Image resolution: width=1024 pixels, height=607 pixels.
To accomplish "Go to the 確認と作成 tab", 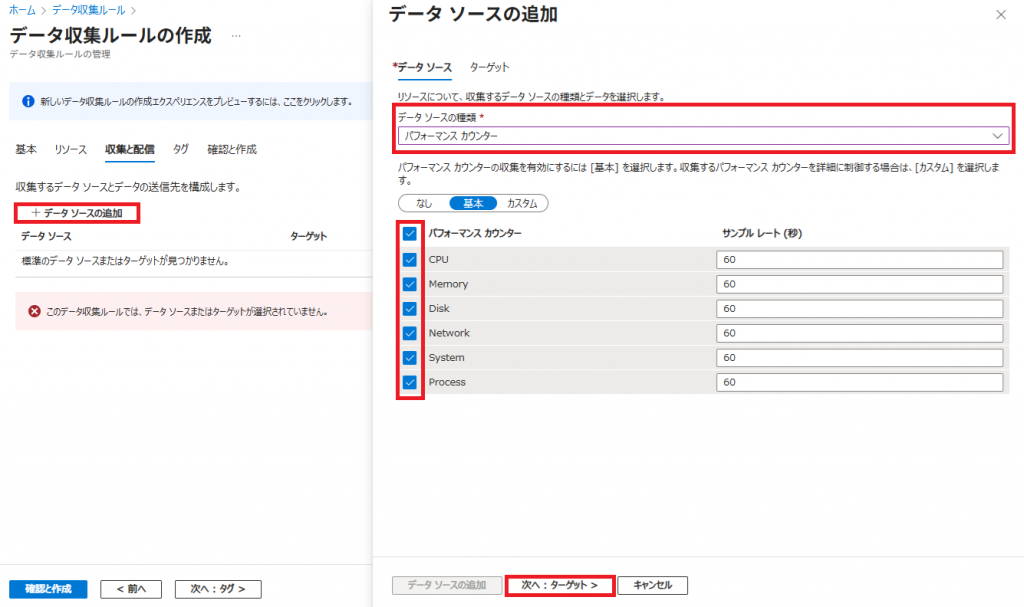I will tap(232, 149).
